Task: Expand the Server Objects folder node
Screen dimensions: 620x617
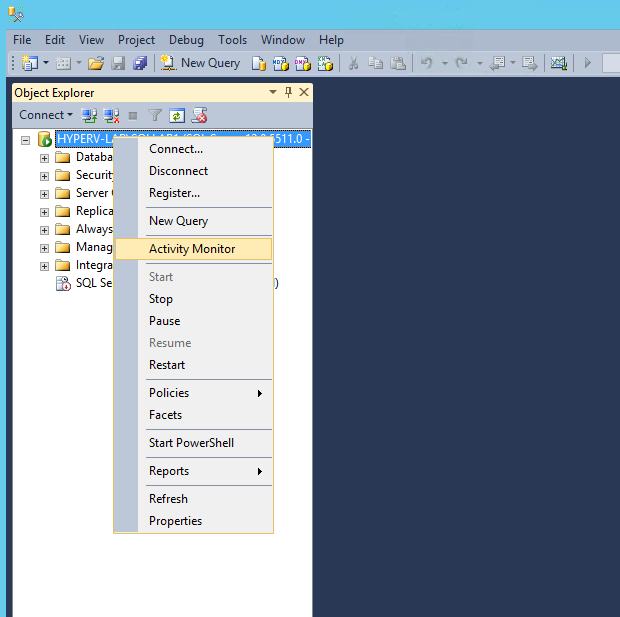Action: (x=44, y=194)
